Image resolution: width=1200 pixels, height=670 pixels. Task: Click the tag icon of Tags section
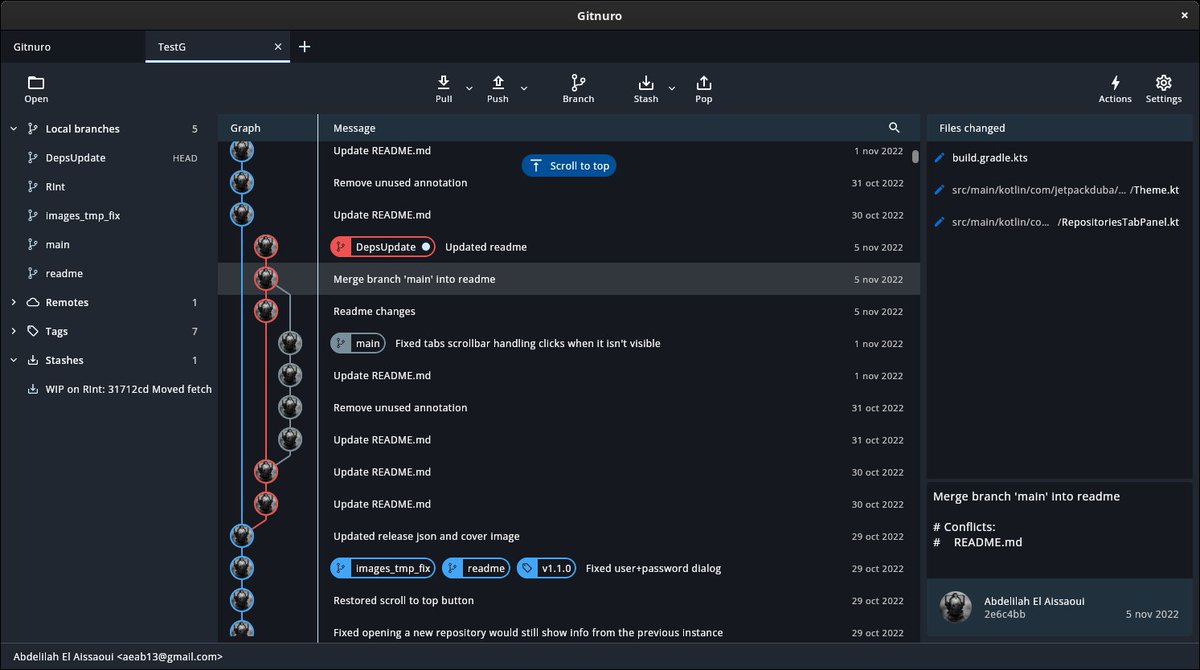point(33,331)
